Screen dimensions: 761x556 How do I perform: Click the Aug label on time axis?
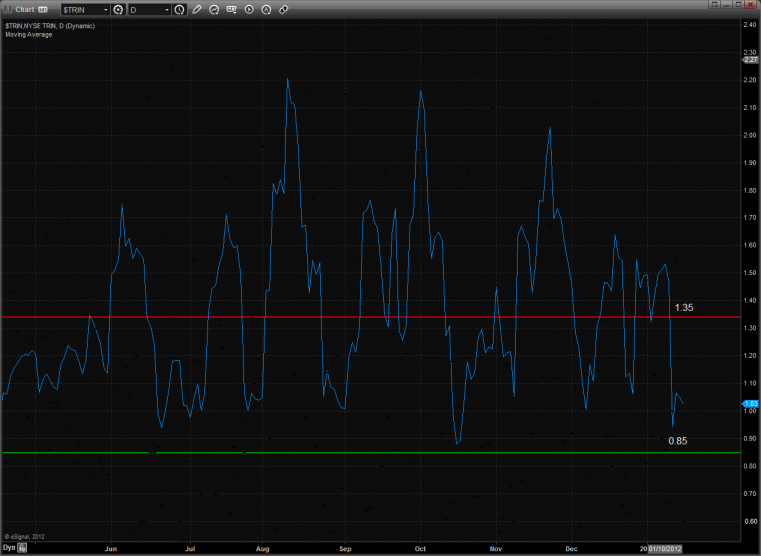click(262, 549)
